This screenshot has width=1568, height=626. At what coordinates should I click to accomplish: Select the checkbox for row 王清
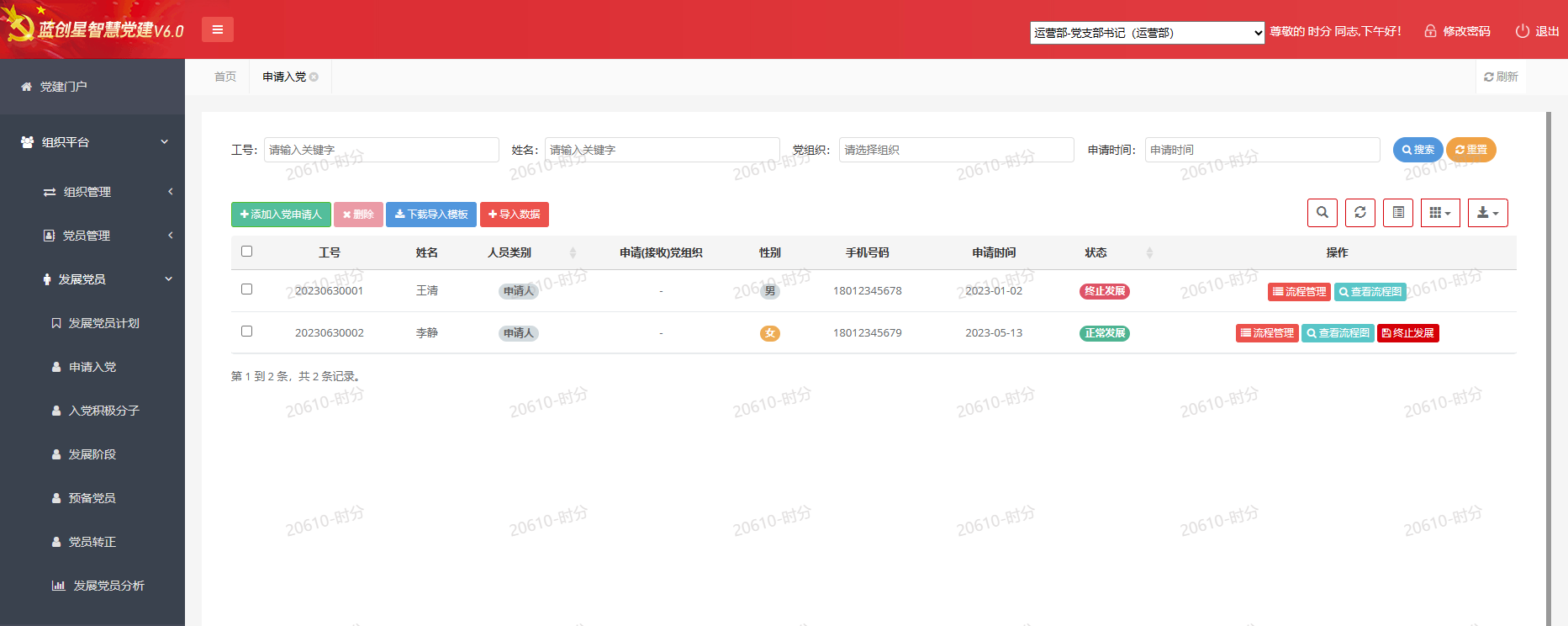pyautogui.click(x=246, y=289)
